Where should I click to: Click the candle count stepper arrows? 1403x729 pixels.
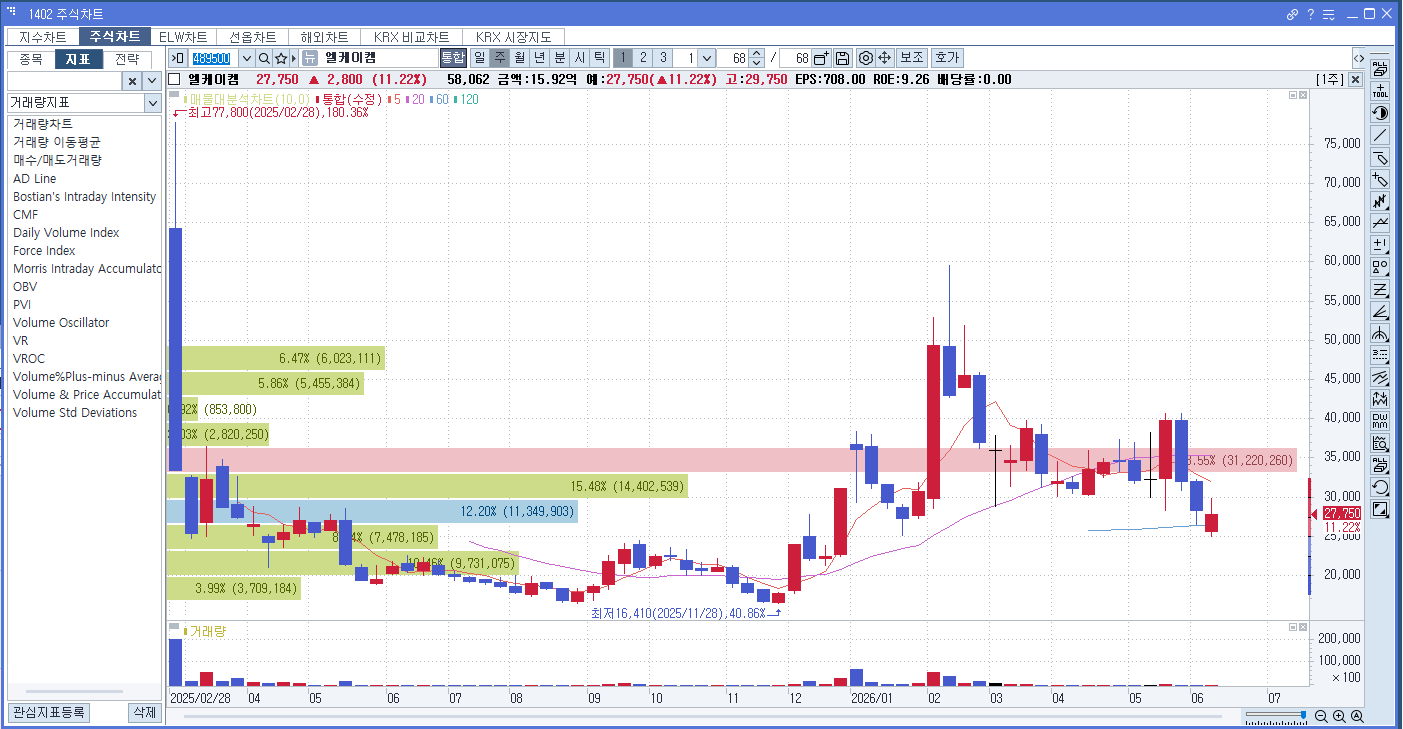(757, 58)
